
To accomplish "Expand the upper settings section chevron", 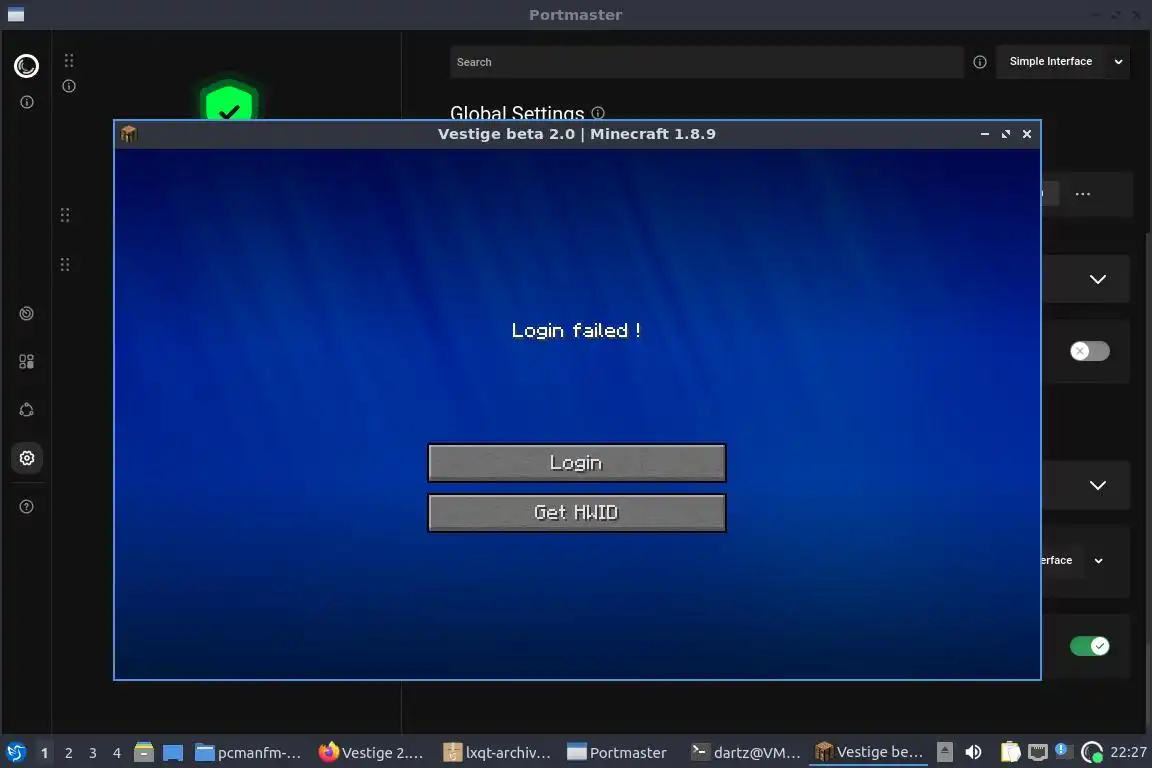I will (1098, 279).
